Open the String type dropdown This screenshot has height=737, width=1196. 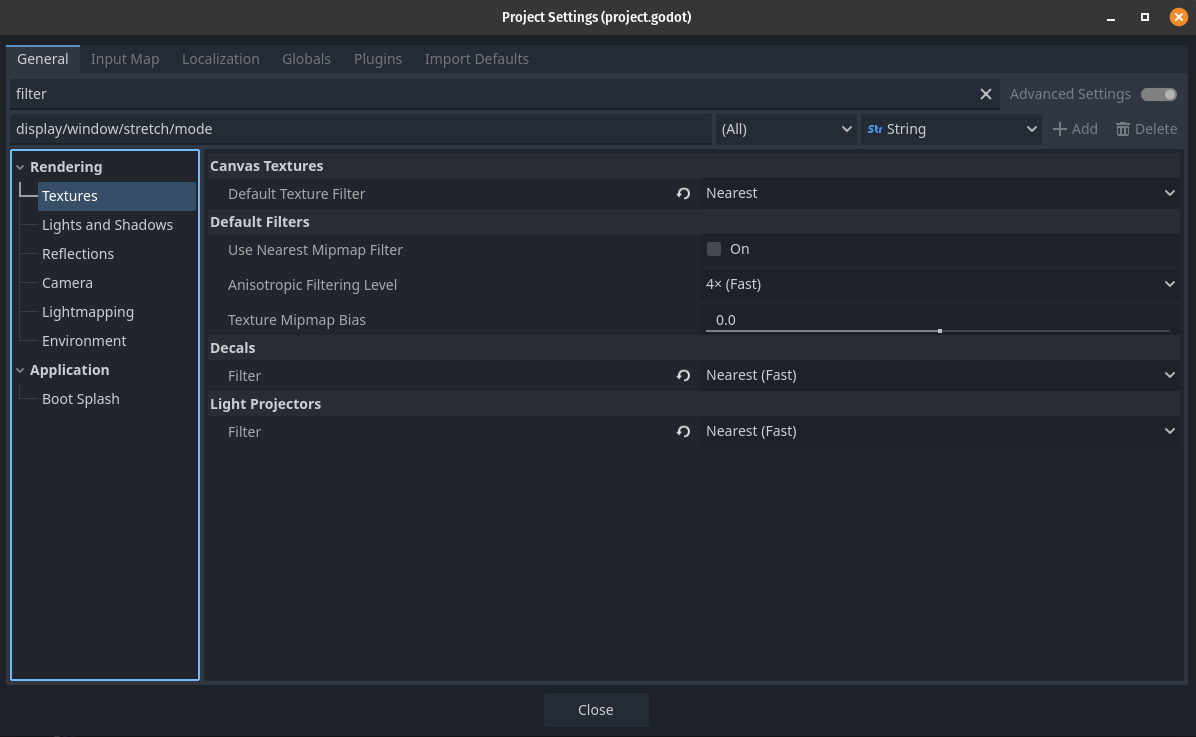point(951,129)
